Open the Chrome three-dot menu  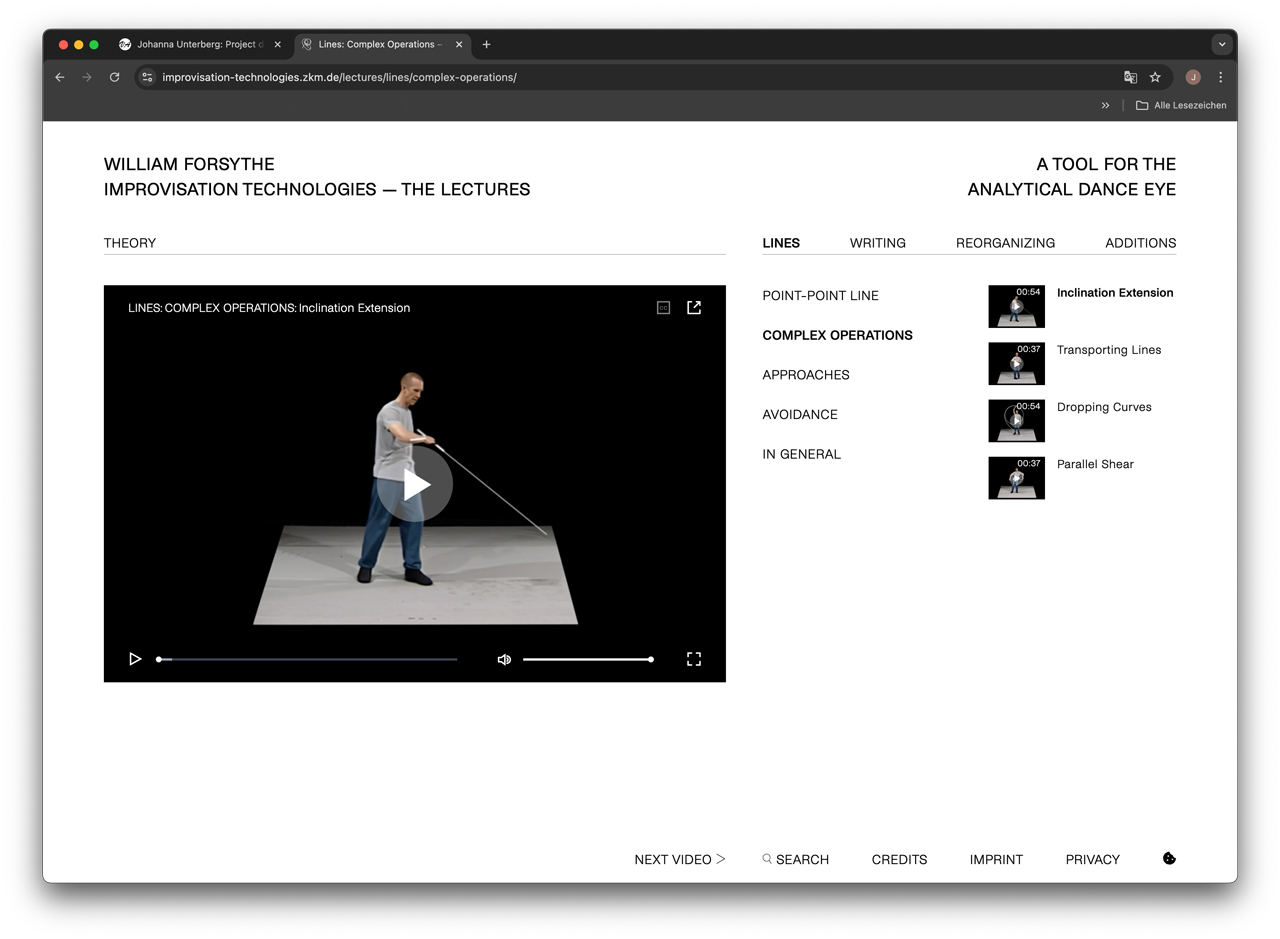point(1220,77)
